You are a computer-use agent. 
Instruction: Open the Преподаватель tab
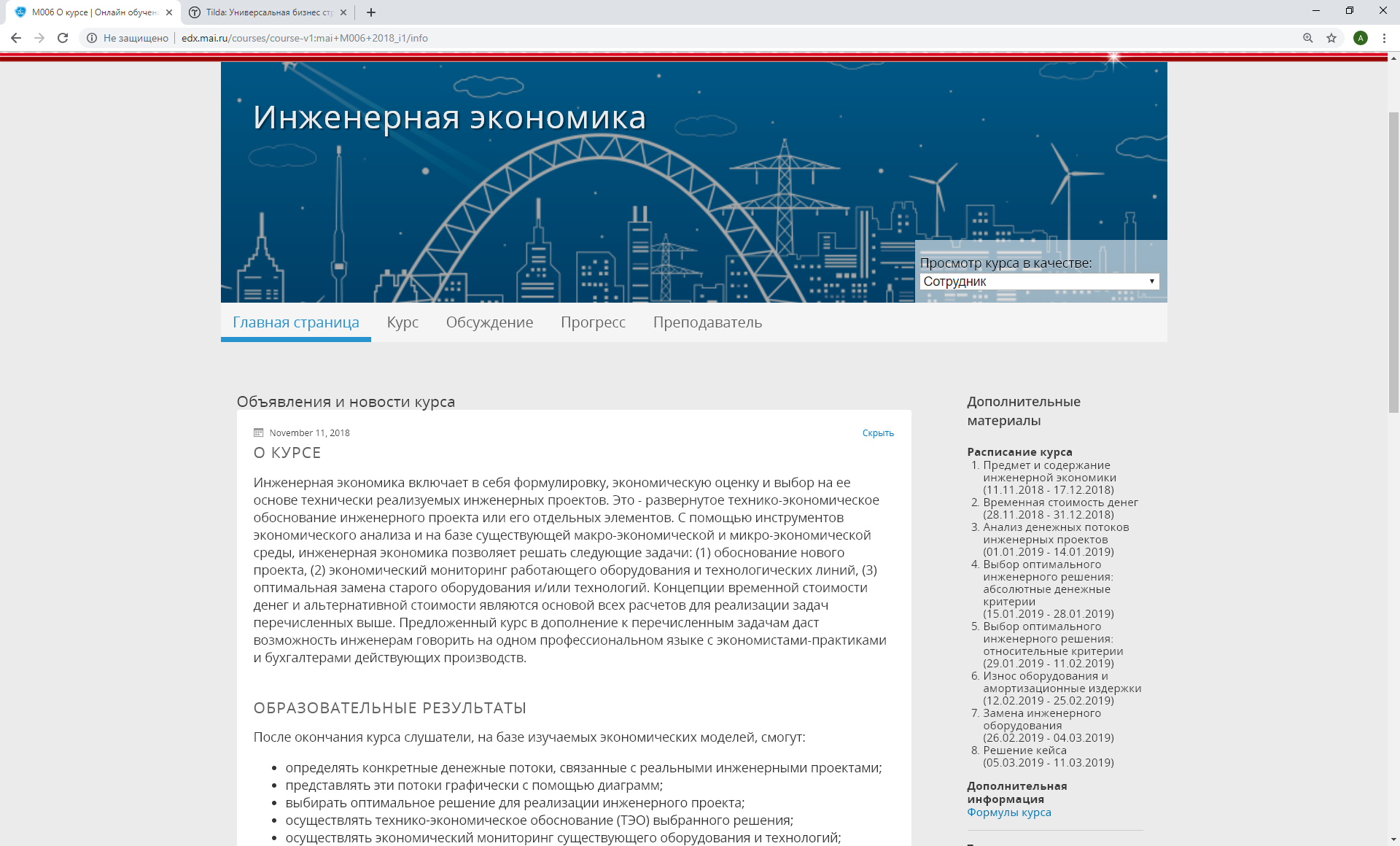point(707,322)
